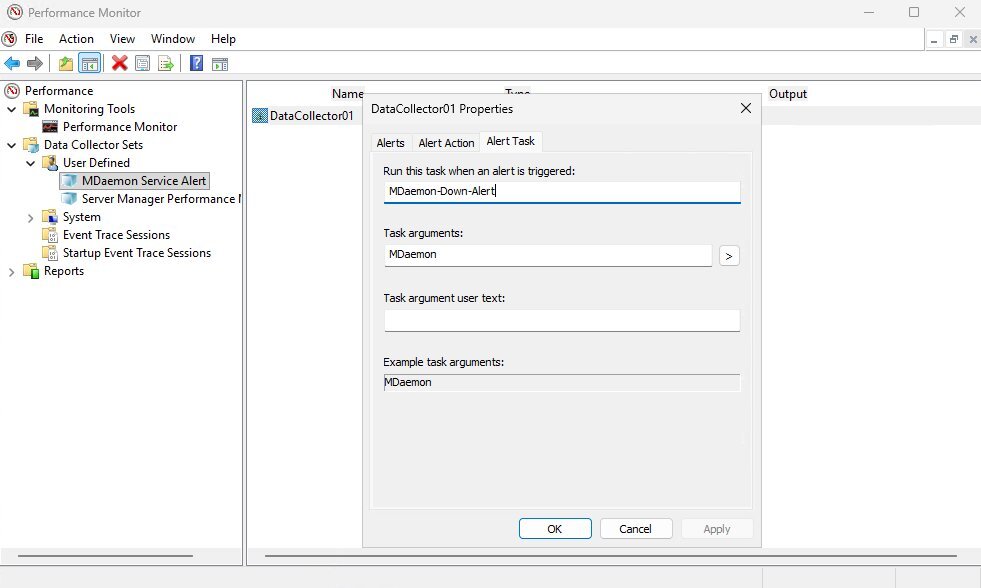Click the Cancel button
Image resolution: width=981 pixels, height=588 pixels.
tap(636, 529)
